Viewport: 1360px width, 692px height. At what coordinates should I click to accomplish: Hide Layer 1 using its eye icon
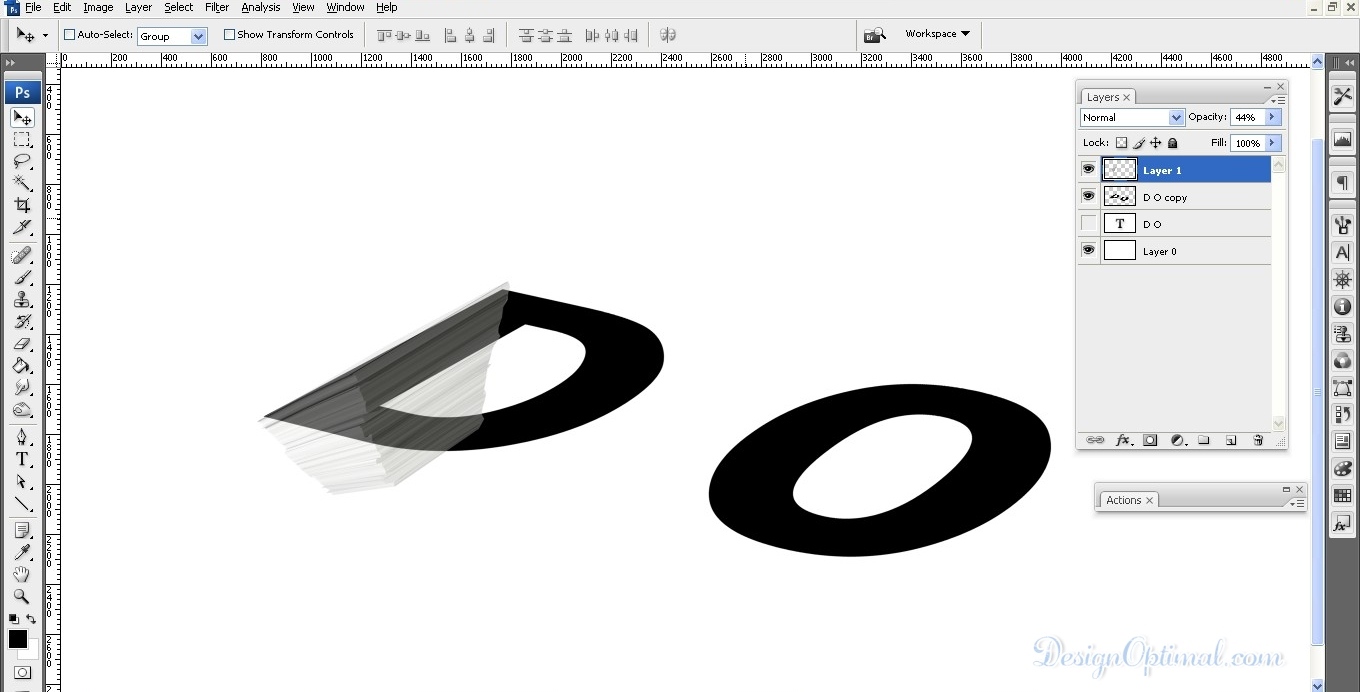tap(1088, 169)
